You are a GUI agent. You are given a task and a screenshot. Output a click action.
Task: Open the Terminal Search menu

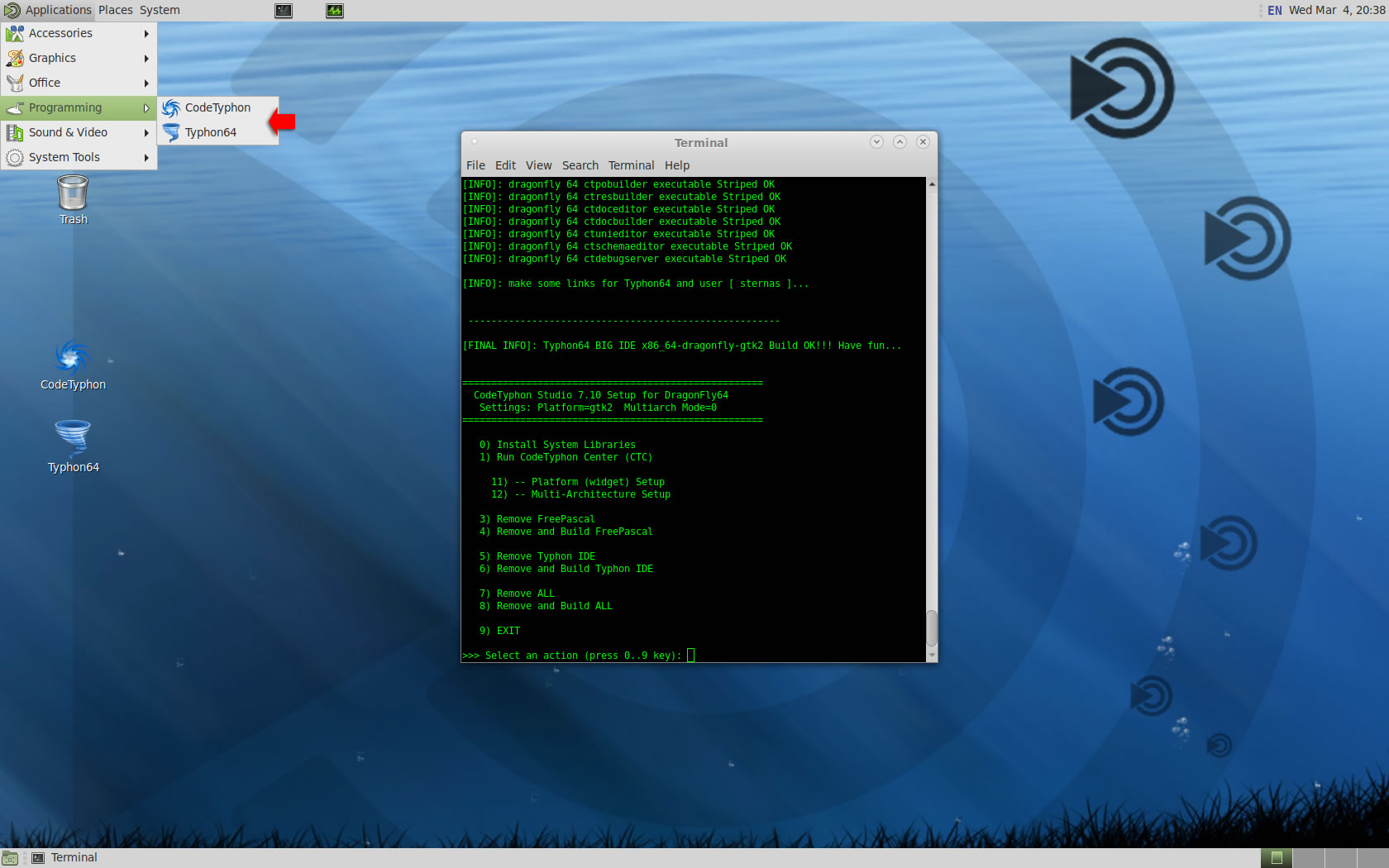(x=580, y=165)
